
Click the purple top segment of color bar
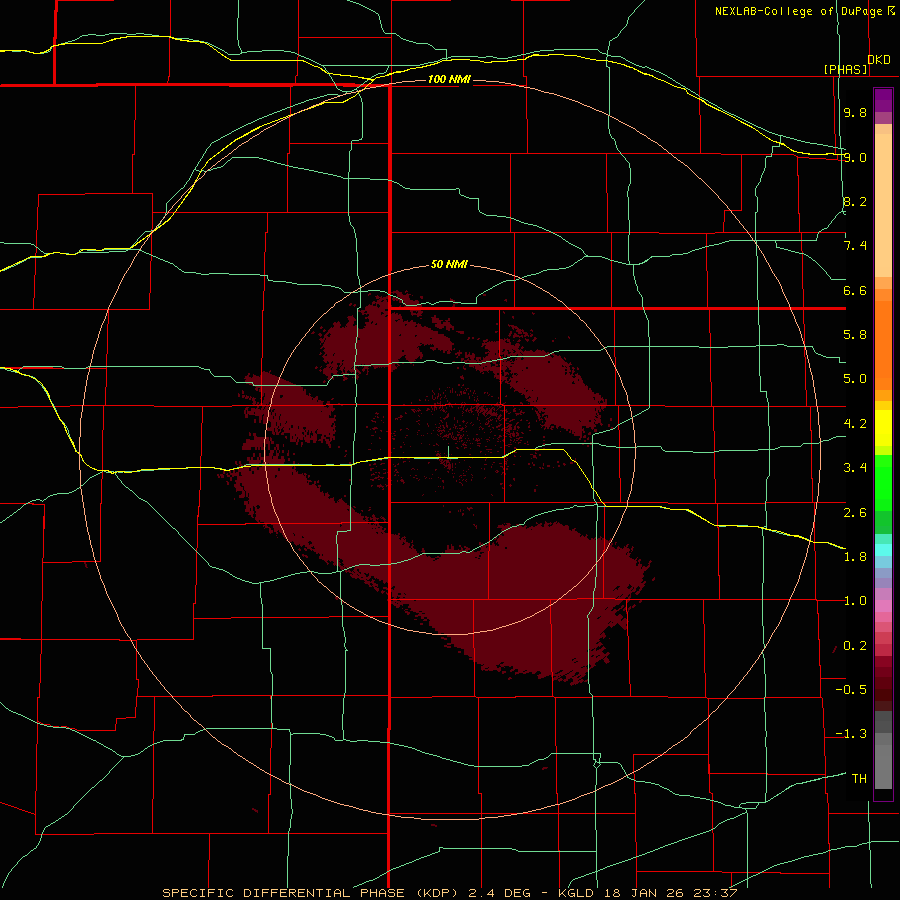point(883,100)
